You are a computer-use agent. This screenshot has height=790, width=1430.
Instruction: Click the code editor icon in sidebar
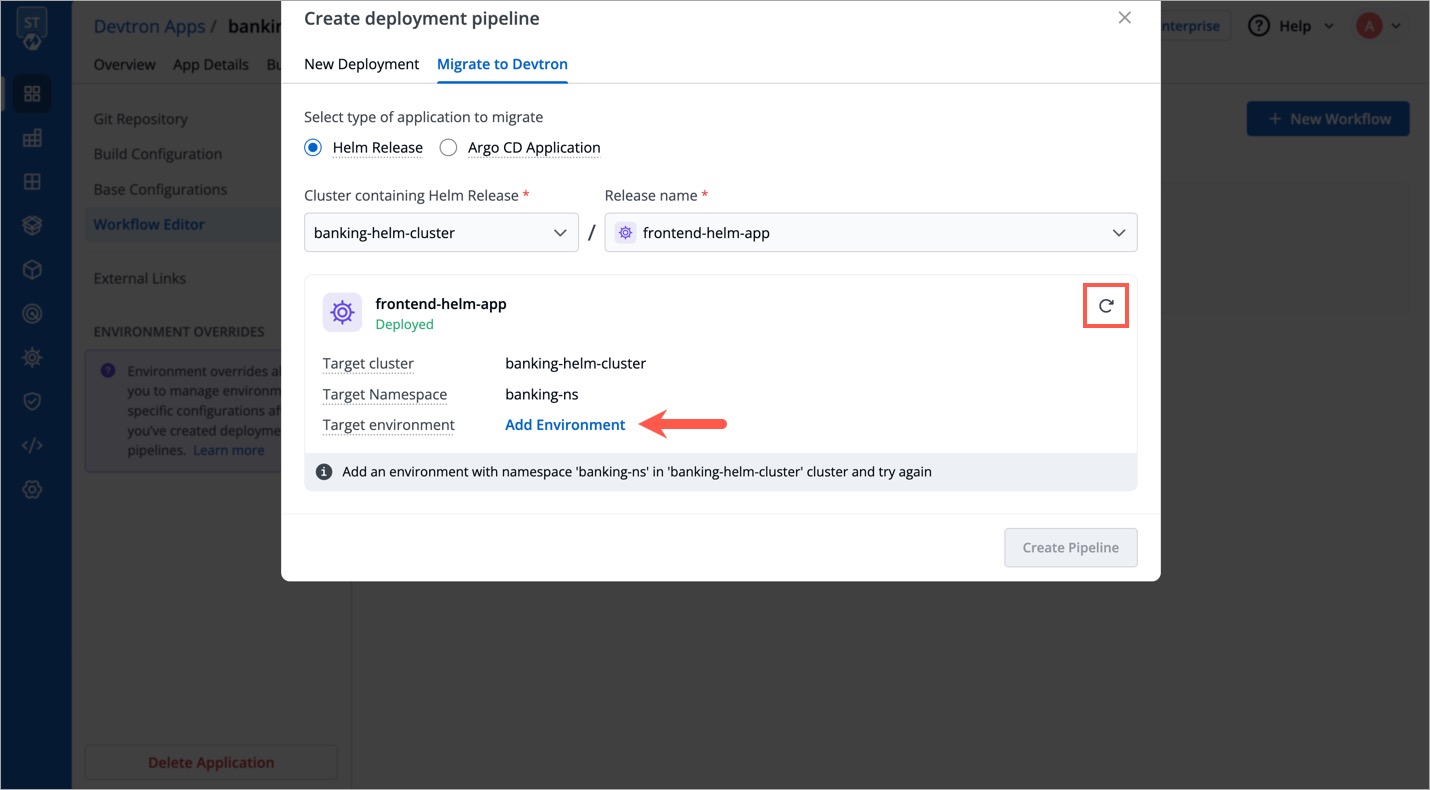coord(32,445)
